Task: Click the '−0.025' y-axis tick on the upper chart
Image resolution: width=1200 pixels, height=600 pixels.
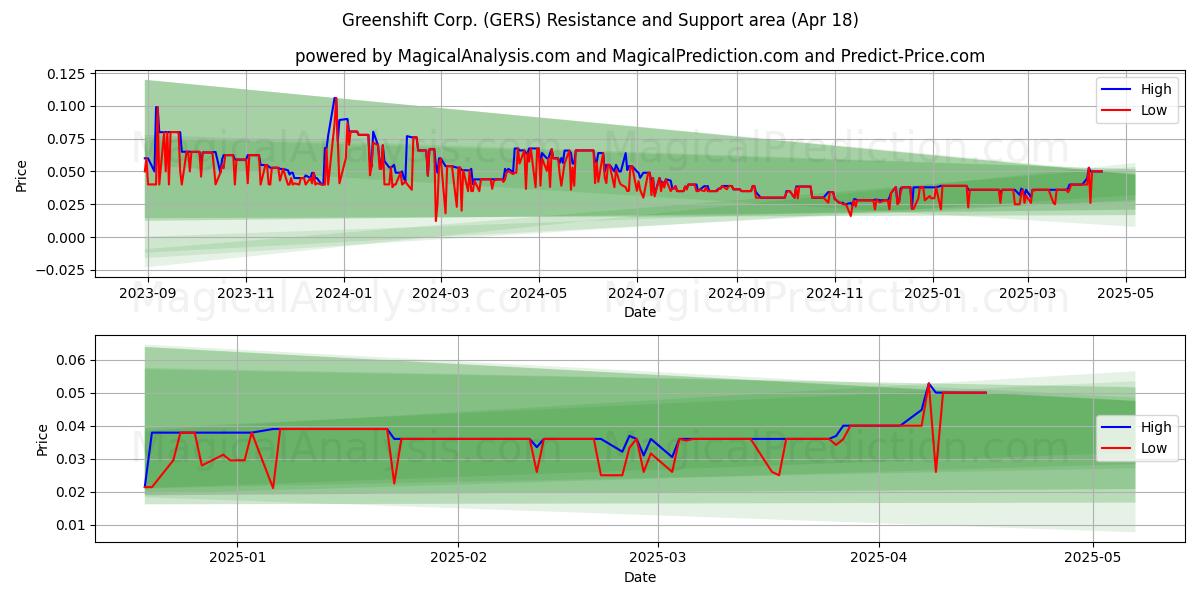Action: point(61,270)
